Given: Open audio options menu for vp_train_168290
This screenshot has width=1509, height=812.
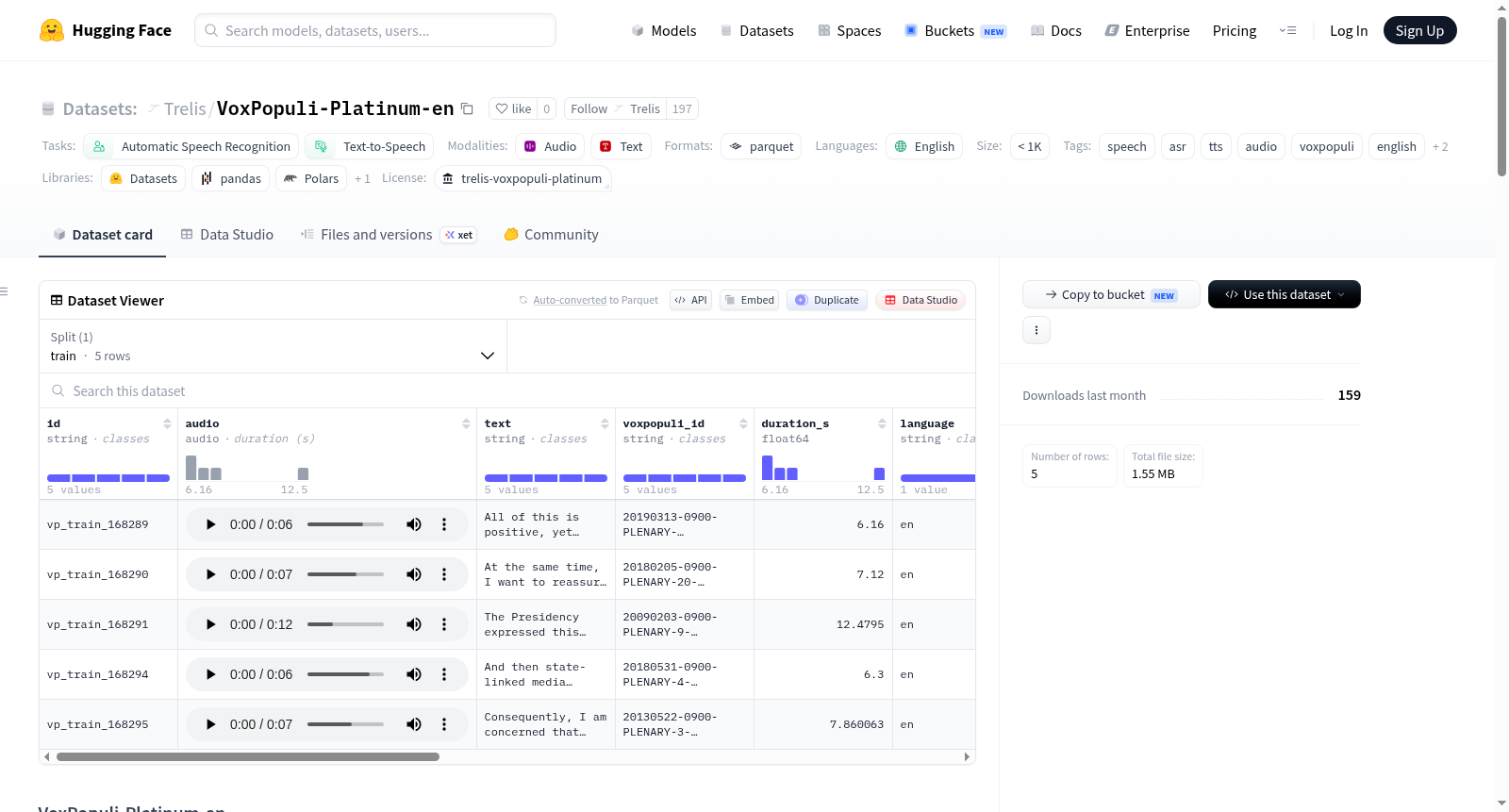Looking at the screenshot, I should click(x=444, y=574).
